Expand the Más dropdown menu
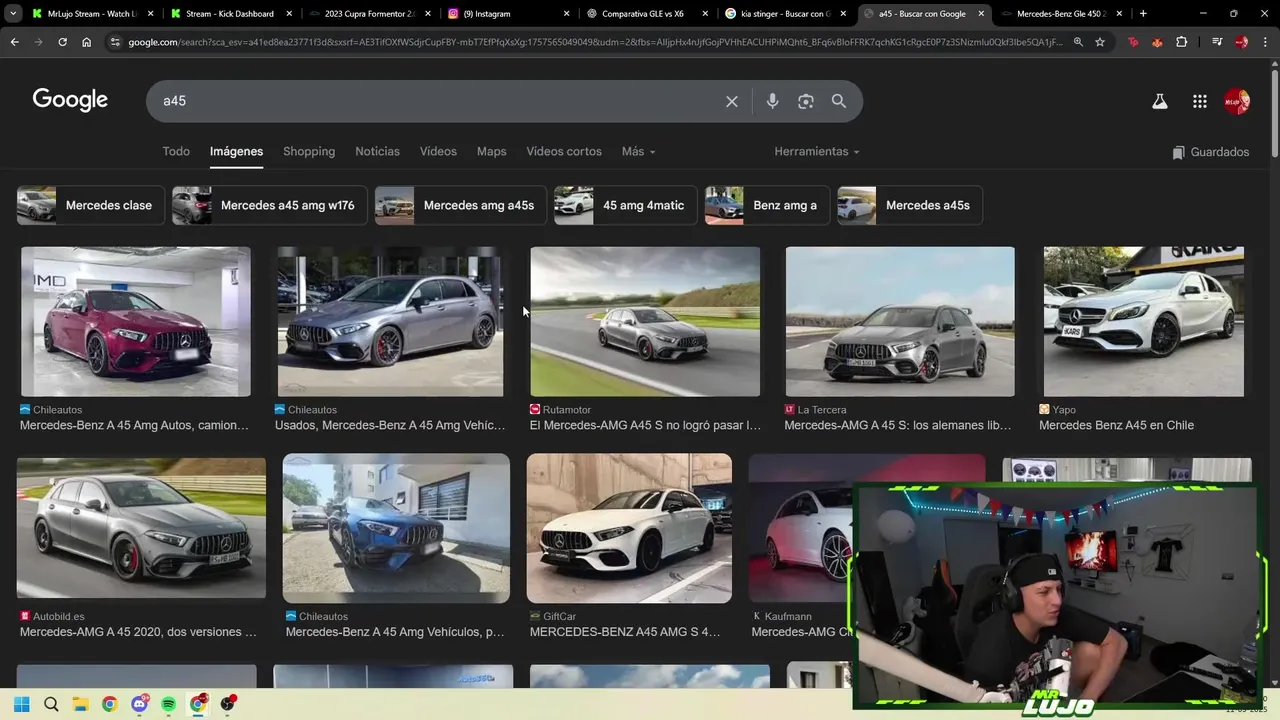 (x=638, y=151)
